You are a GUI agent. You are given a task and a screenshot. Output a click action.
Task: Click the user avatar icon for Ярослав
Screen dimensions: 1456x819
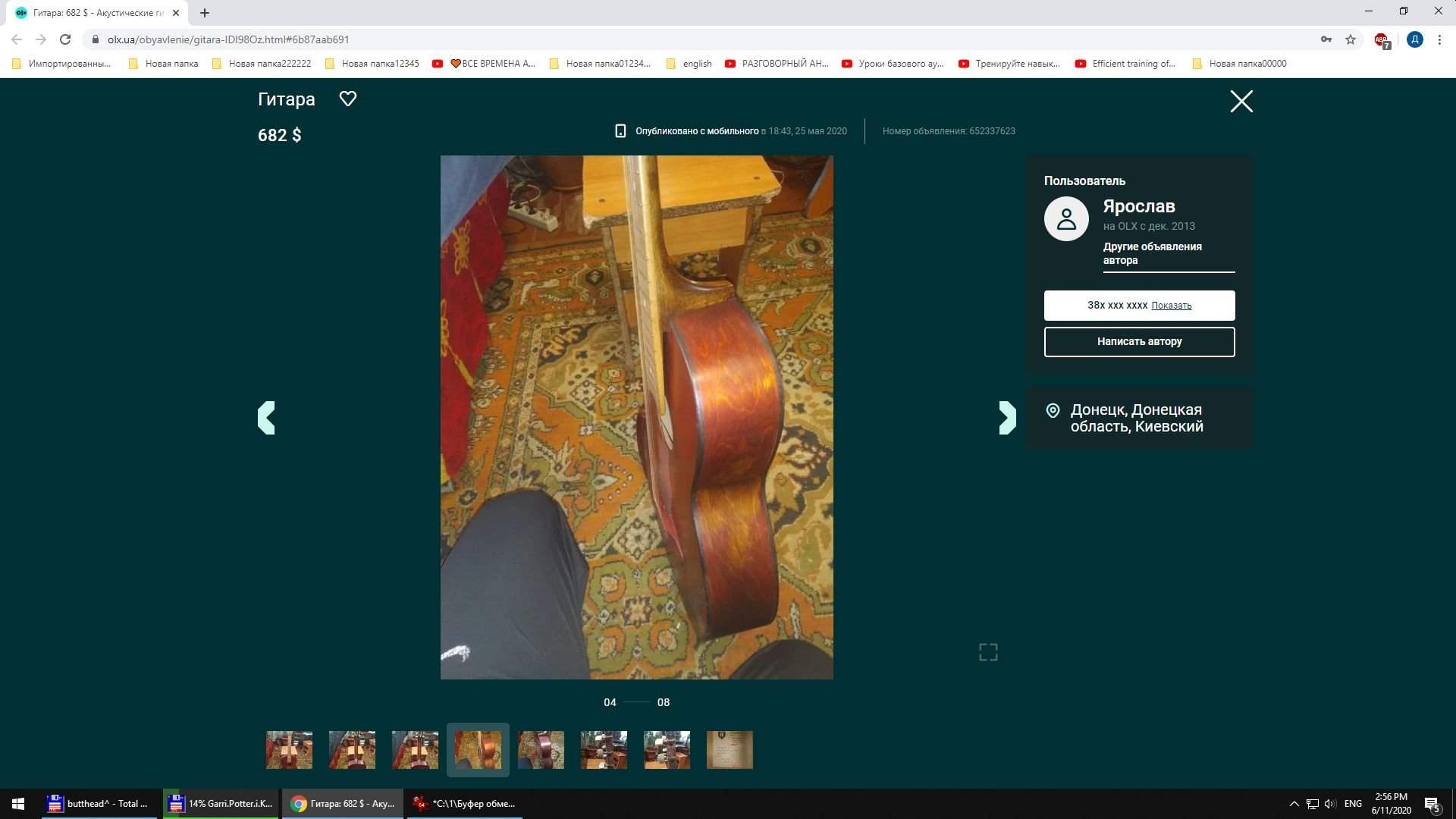[x=1066, y=219]
